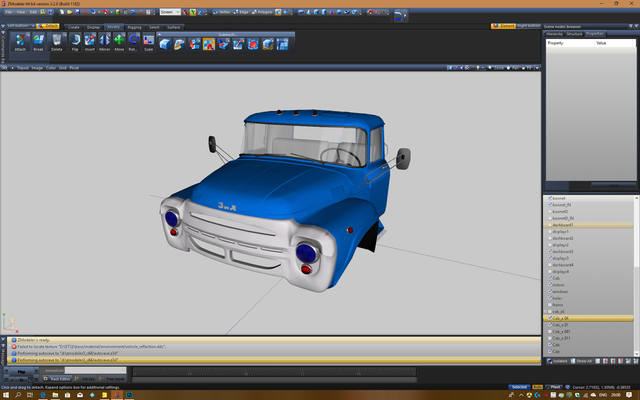Toggle the dashboard3 node checkbox
This screenshot has height=400, width=640.
[550, 251]
